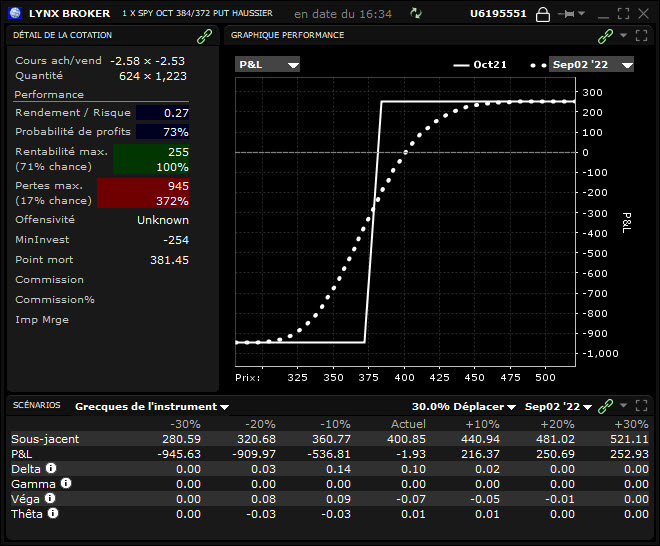
Task: Toggle the pin window icon in title bar
Action: pos(566,14)
